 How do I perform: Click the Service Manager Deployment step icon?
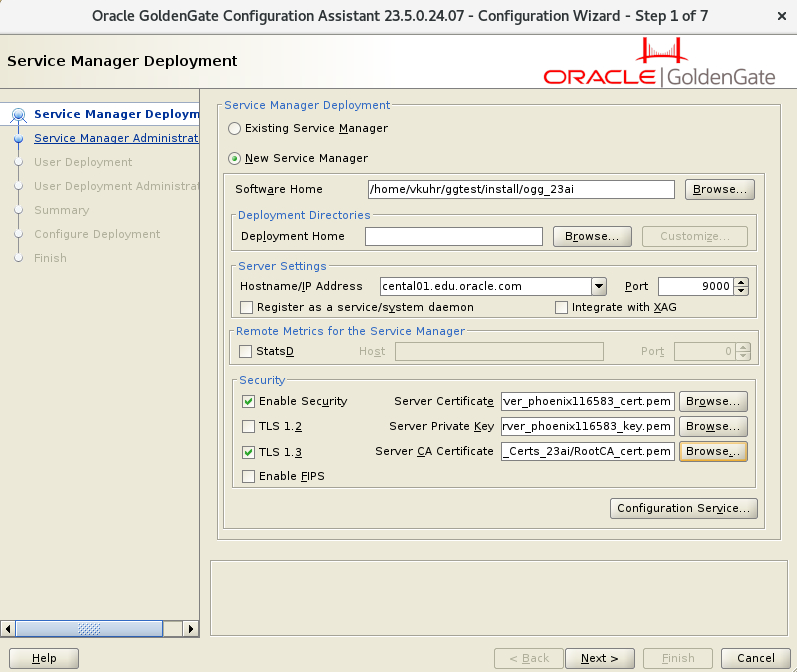pyautogui.click(x=19, y=115)
